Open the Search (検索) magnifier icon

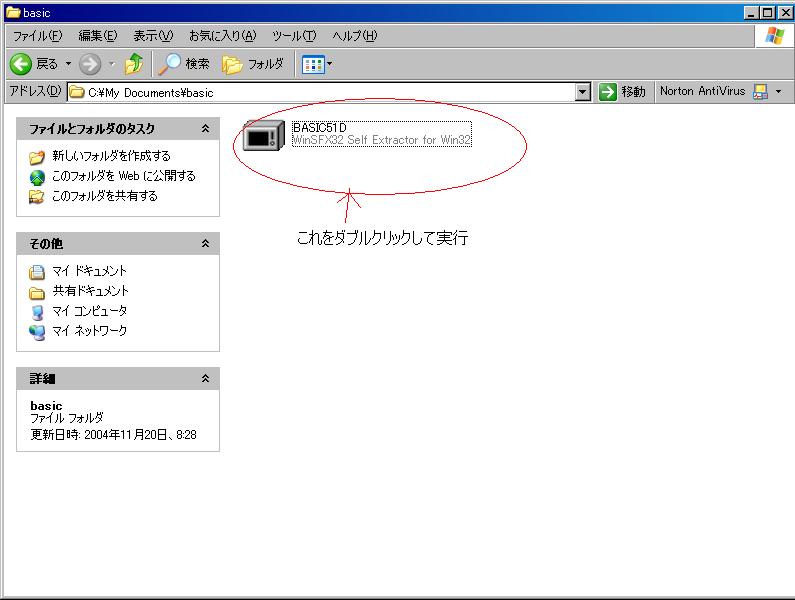169,64
